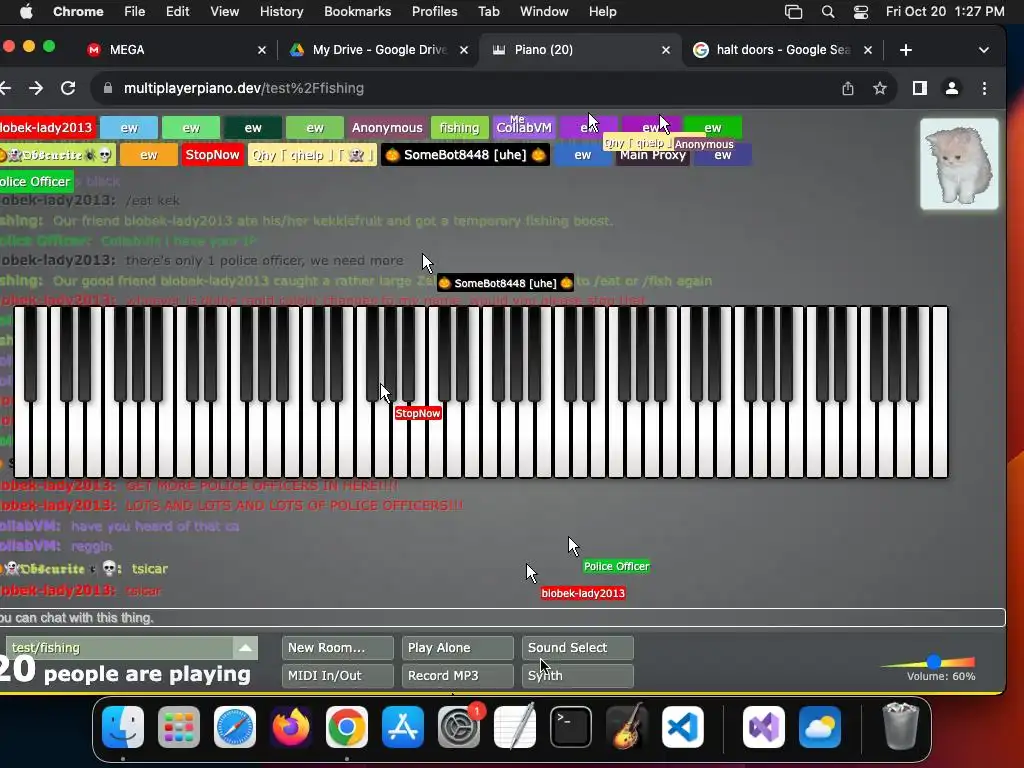Expand Chrome tab search chevron

click(x=984, y=50)
